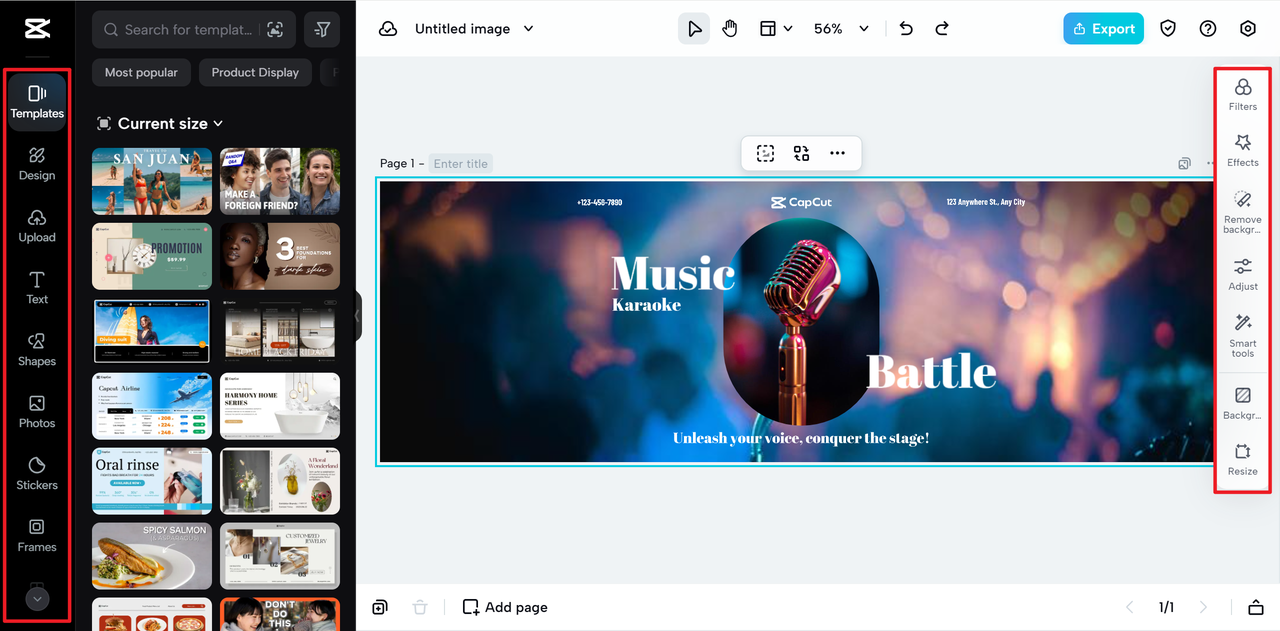Collapse the templates side panel
This screenshot has width=1280, height=631.
point(358,316)
